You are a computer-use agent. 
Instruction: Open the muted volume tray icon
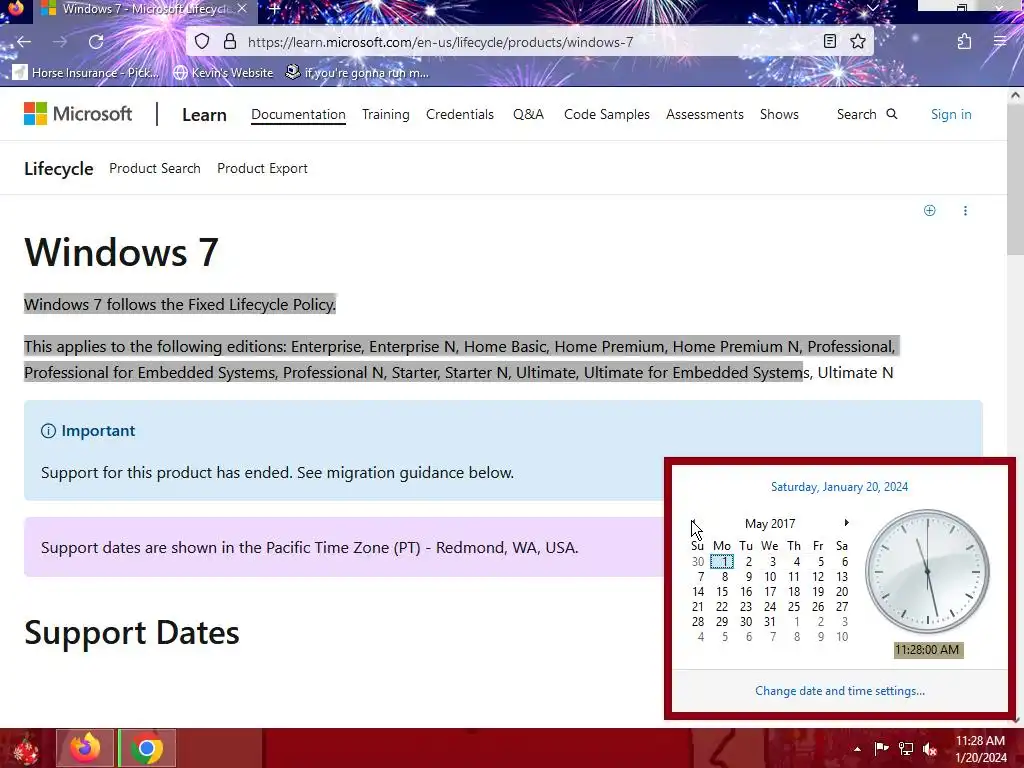tap(930, 748)
